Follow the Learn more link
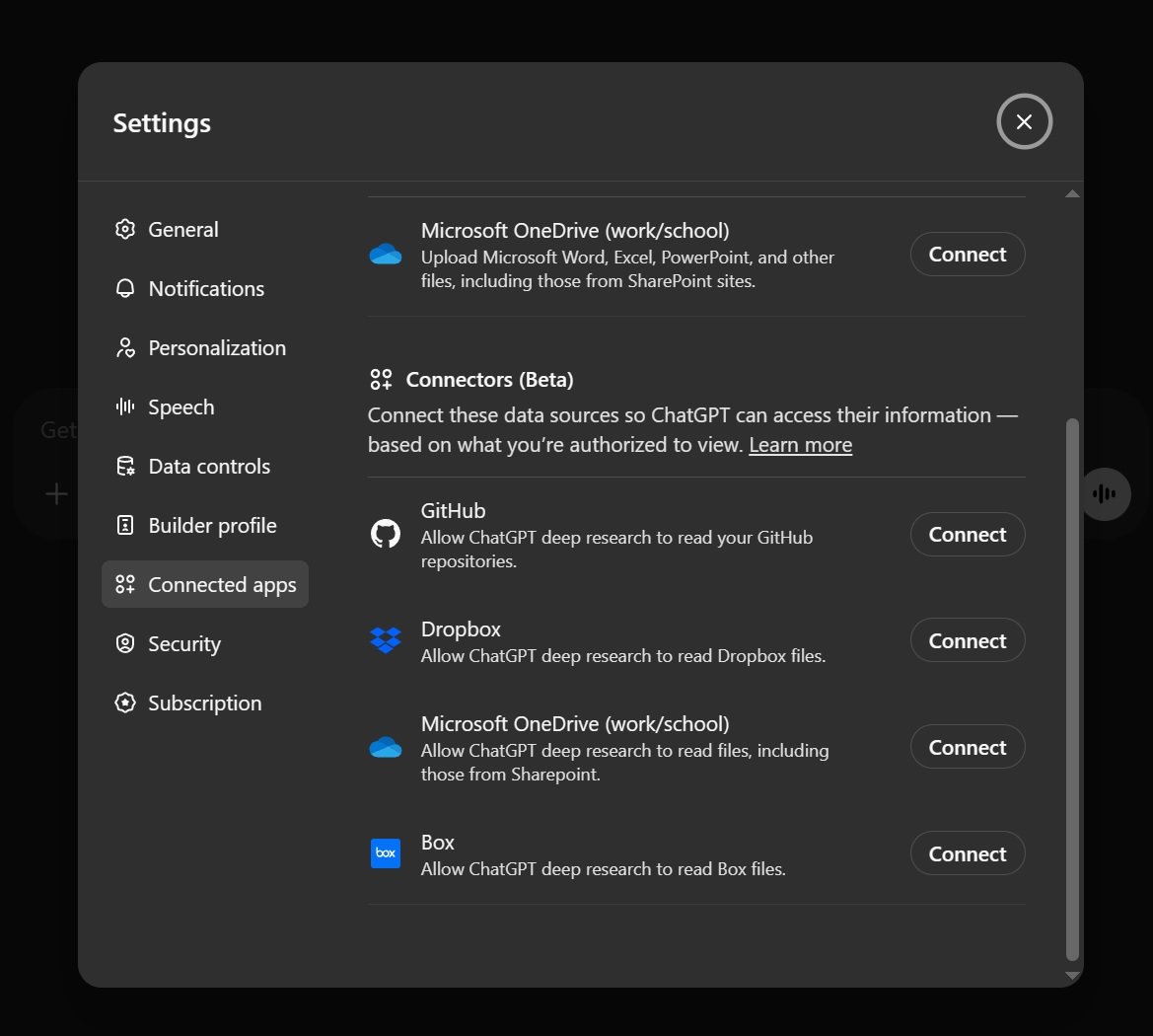The image size is (1153, 1036). (x=800, y=445)
